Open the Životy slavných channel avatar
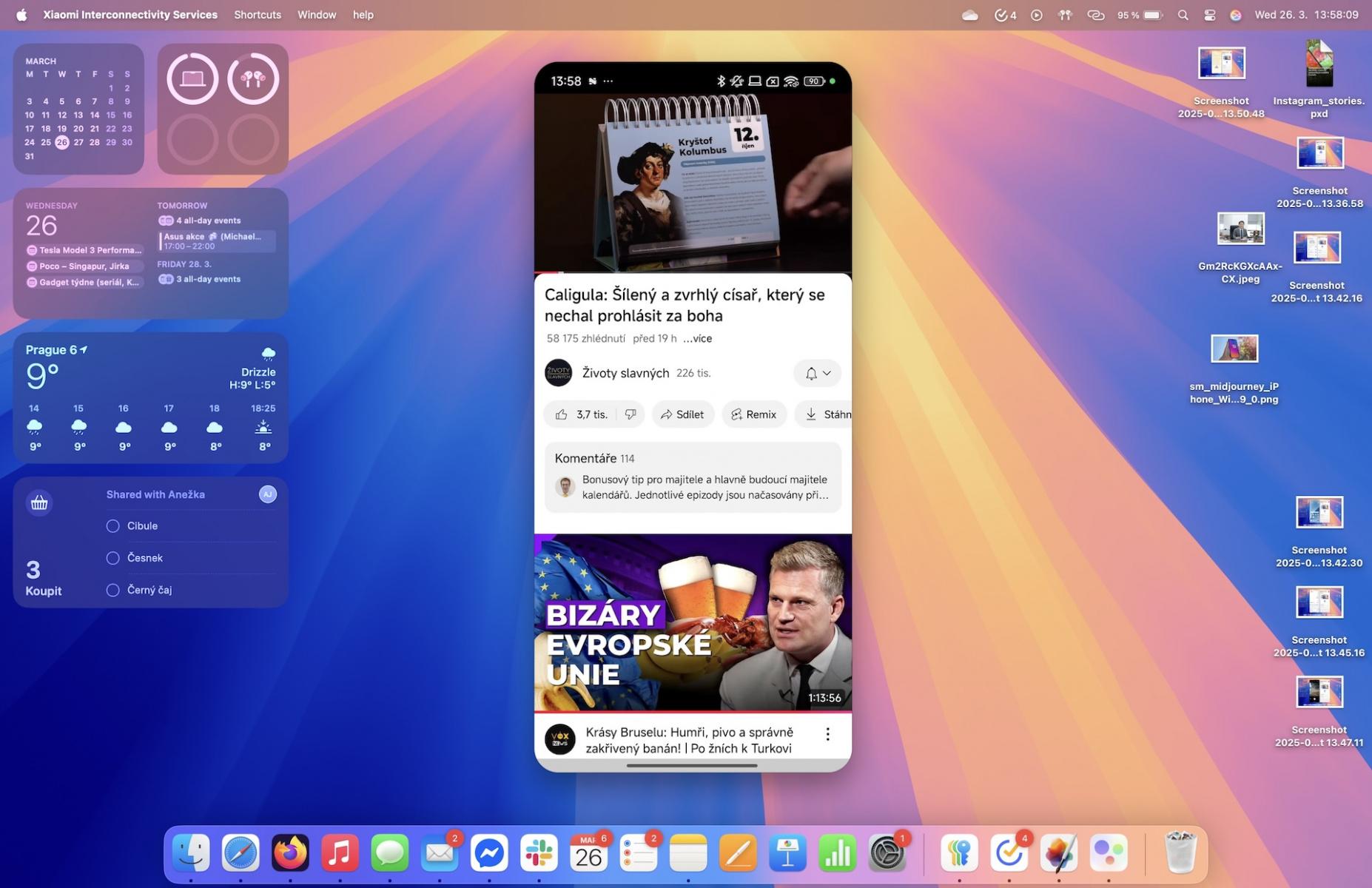 (559, 373)
